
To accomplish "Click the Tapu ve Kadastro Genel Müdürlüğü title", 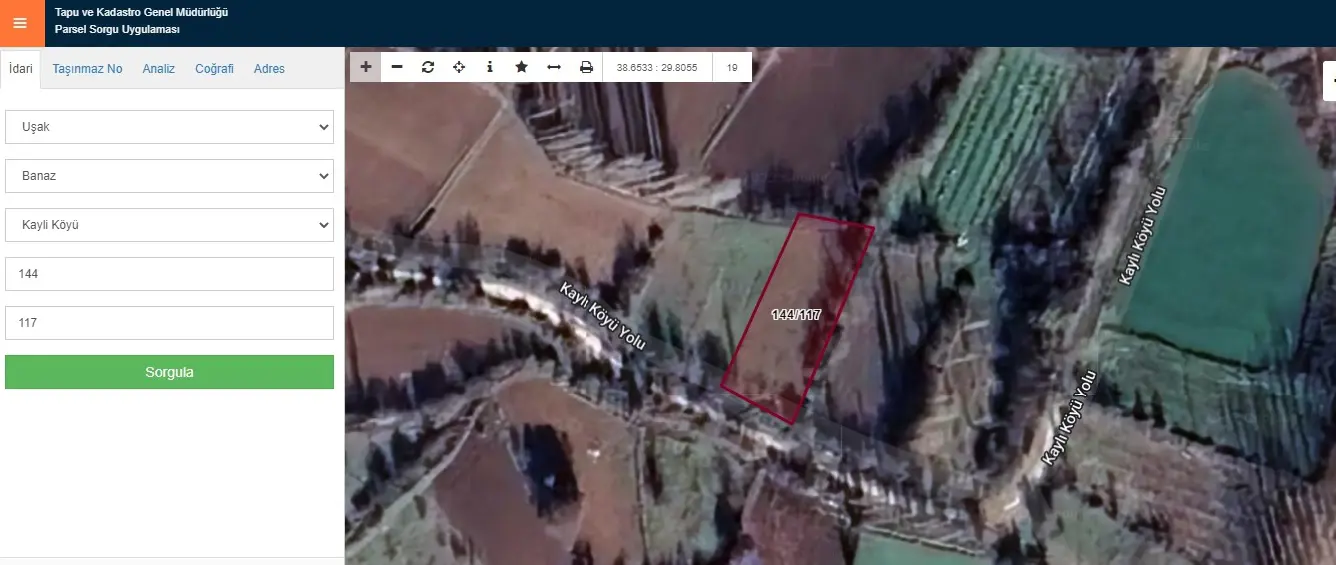I will [141, 13].
